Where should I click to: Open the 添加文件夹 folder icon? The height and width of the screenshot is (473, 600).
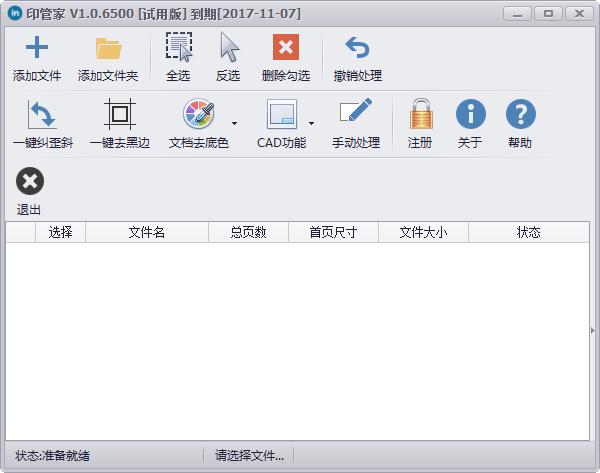pos(108,48)
